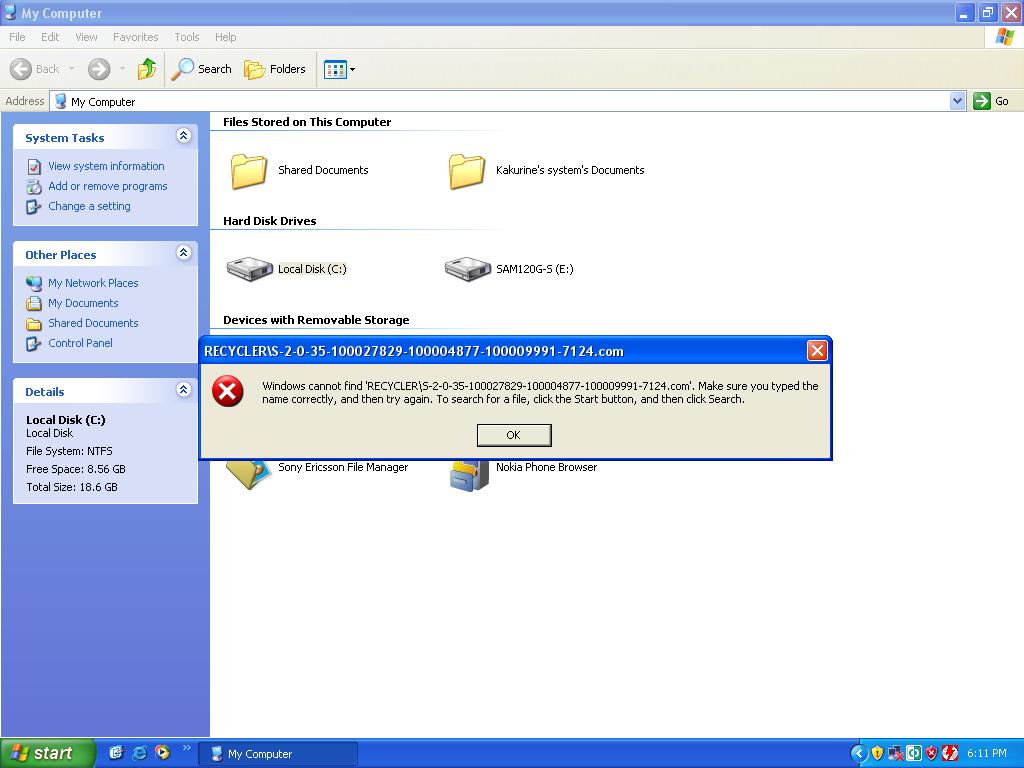Screen dimensions: 1024x768
Task: Click the Go button
Action: pos(991,101)
